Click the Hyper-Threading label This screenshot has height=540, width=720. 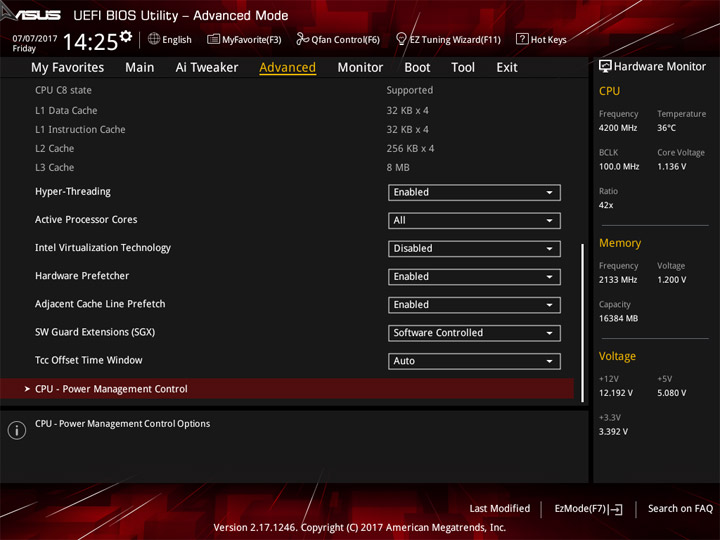[73, 191]
